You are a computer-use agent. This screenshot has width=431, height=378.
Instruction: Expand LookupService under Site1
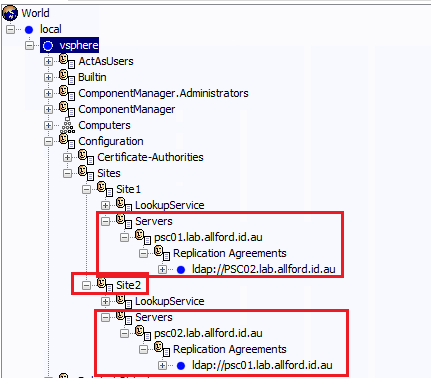[x=105, y=205]
